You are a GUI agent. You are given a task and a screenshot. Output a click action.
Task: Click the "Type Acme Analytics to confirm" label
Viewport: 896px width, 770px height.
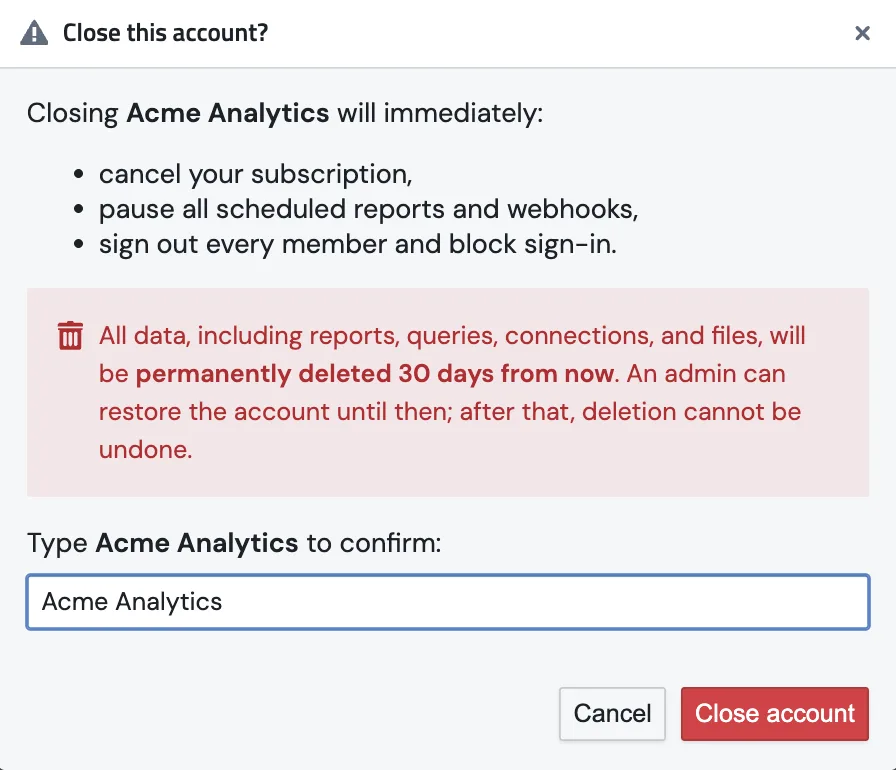tap(234, 543)
